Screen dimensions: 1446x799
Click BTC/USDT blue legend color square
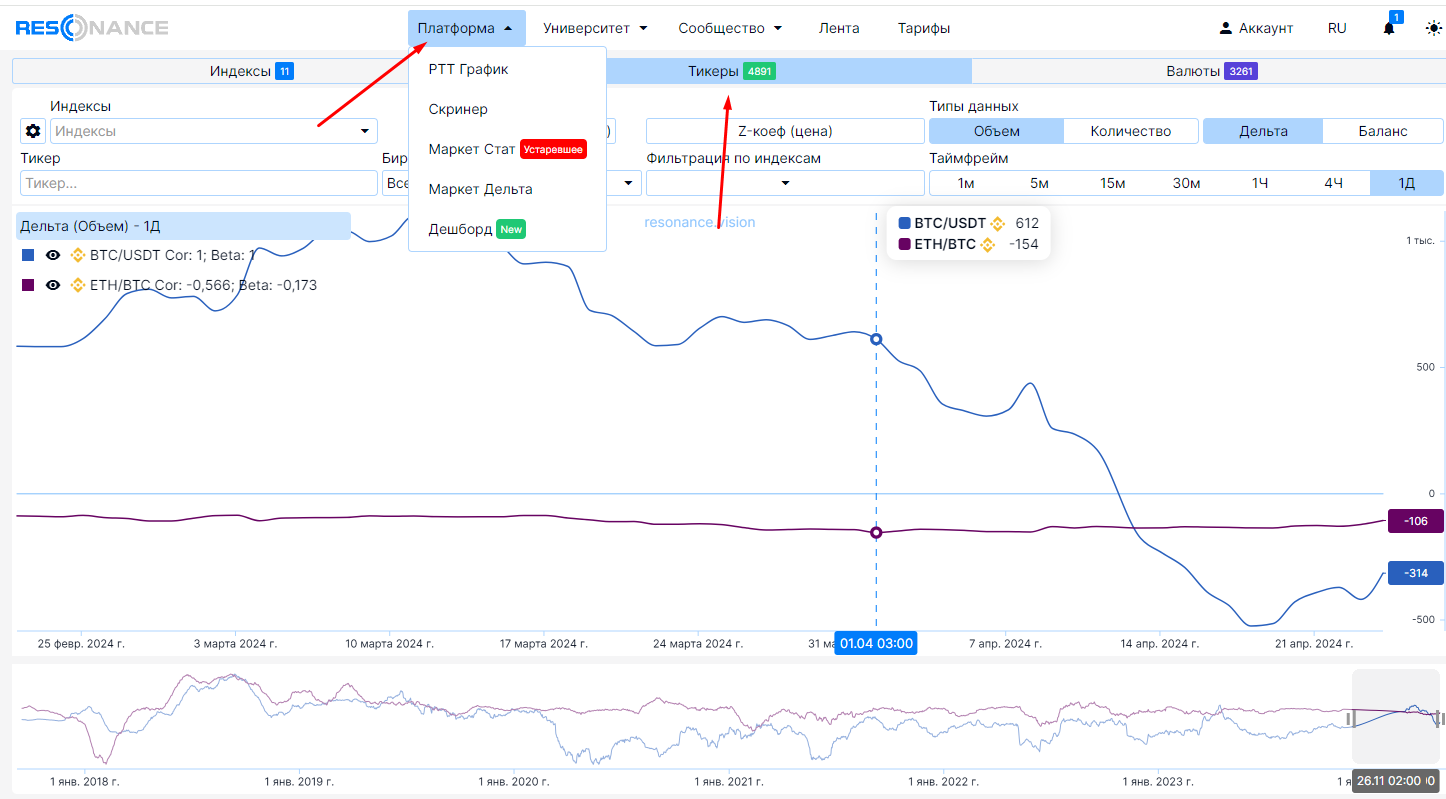click(28, 255)
